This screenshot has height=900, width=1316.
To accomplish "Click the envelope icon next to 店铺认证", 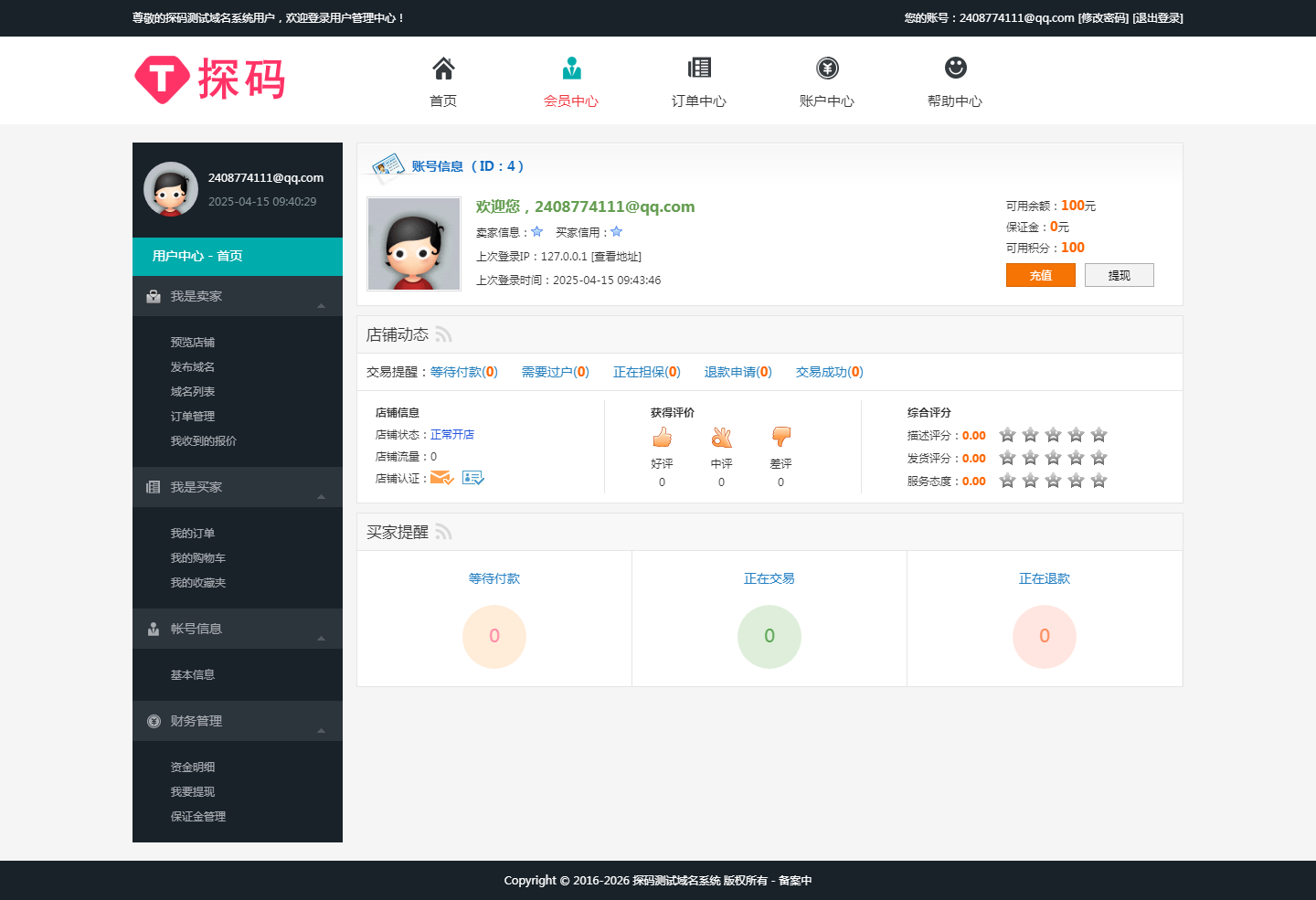I will pyautogui.click(x=441, y=478).
